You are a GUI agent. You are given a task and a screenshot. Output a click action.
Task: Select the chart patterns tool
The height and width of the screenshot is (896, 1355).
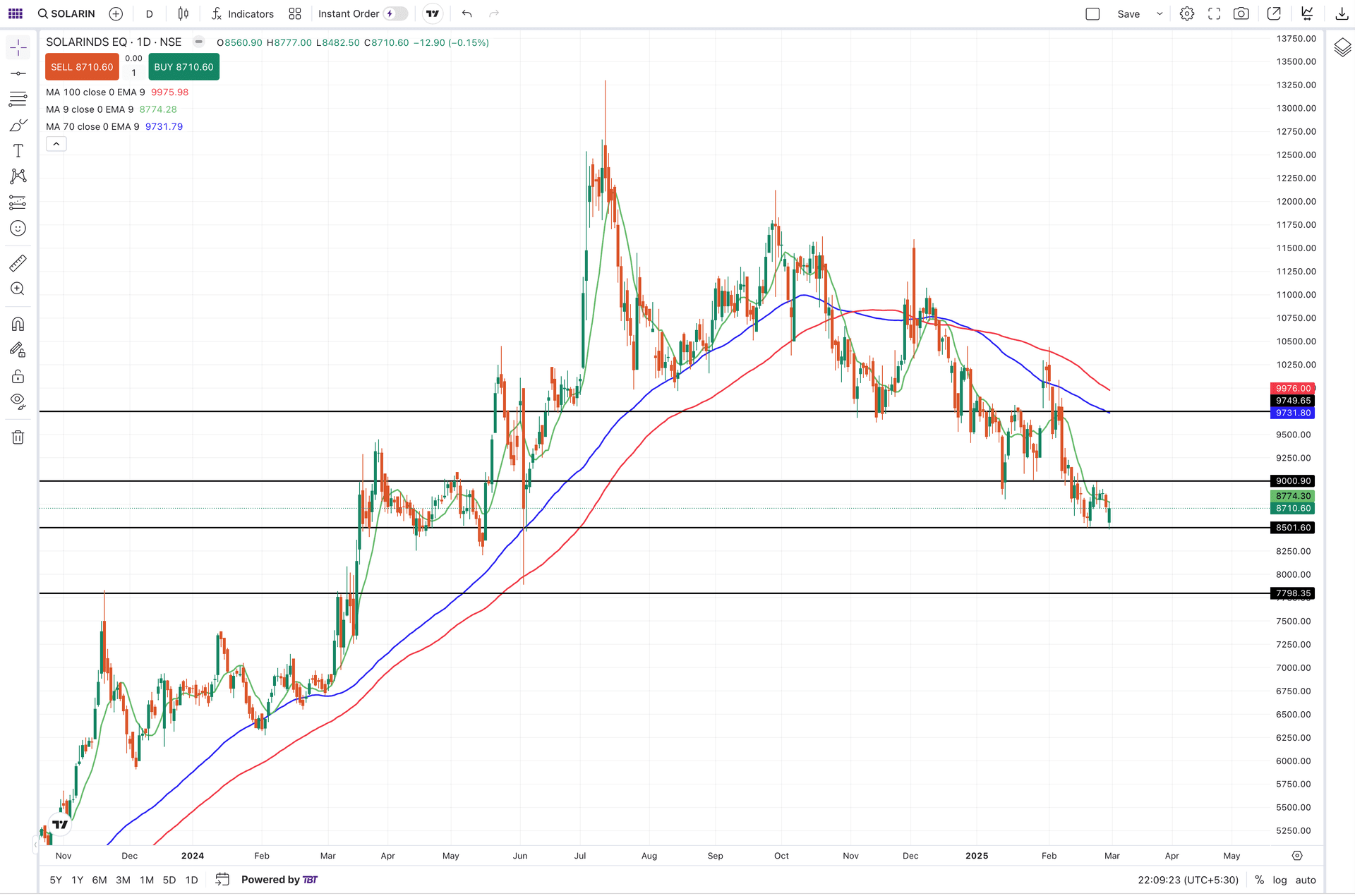18,176
